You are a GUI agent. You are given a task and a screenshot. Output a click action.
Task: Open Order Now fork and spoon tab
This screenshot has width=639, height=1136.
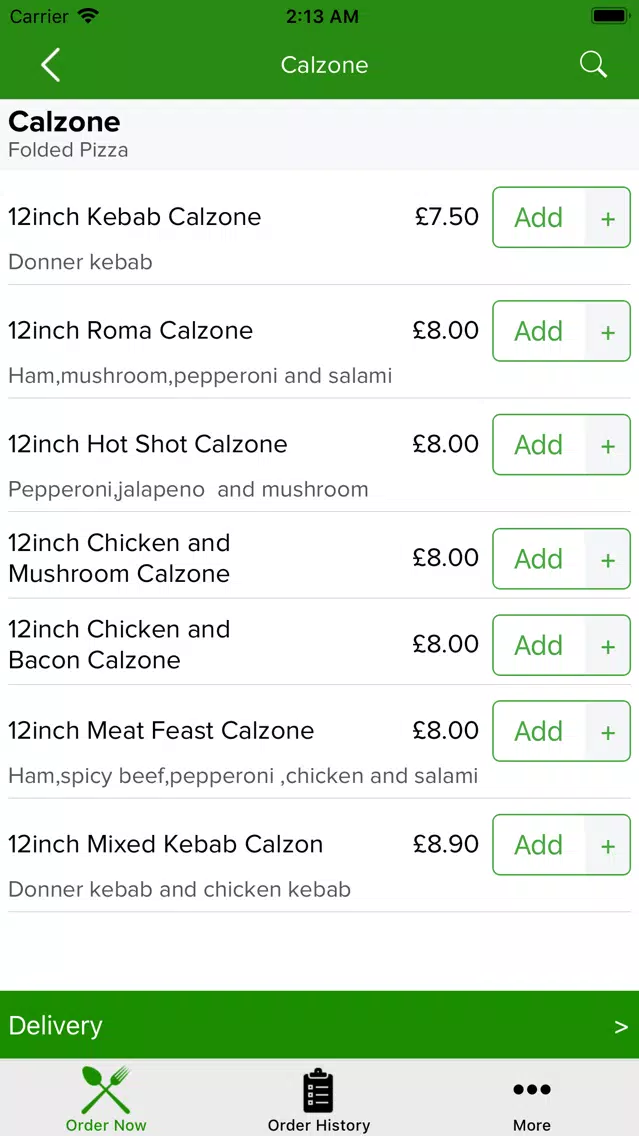pyautogui.click(x=106, y=1098)
